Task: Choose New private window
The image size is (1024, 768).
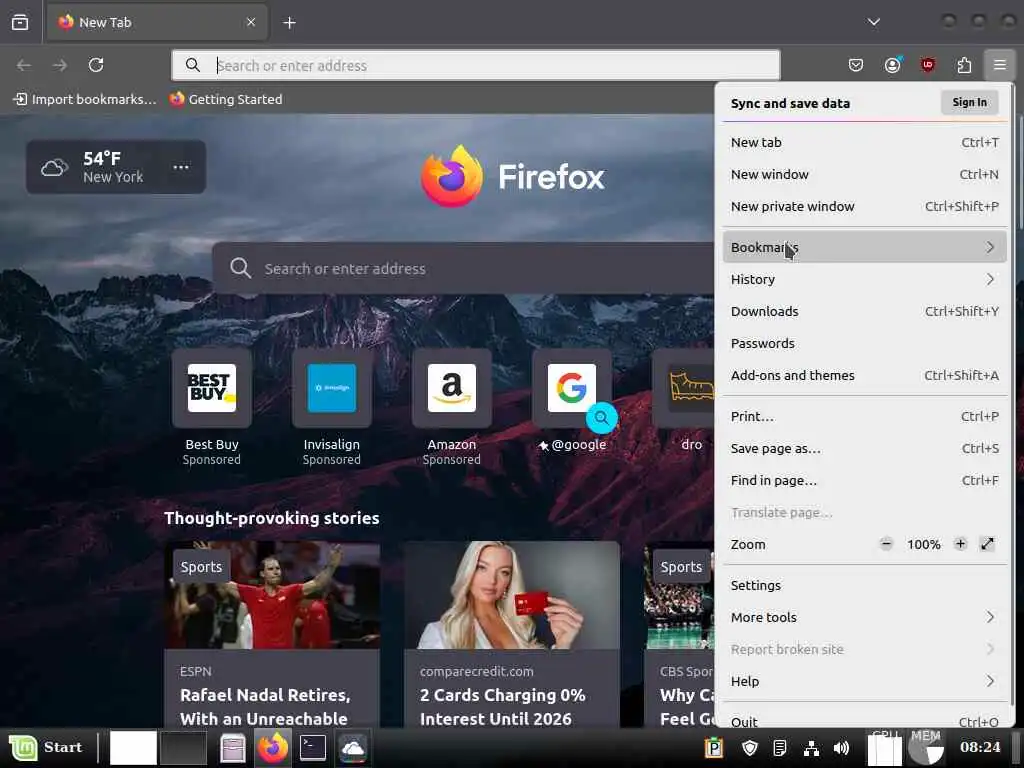Action: tap(865, 206)
